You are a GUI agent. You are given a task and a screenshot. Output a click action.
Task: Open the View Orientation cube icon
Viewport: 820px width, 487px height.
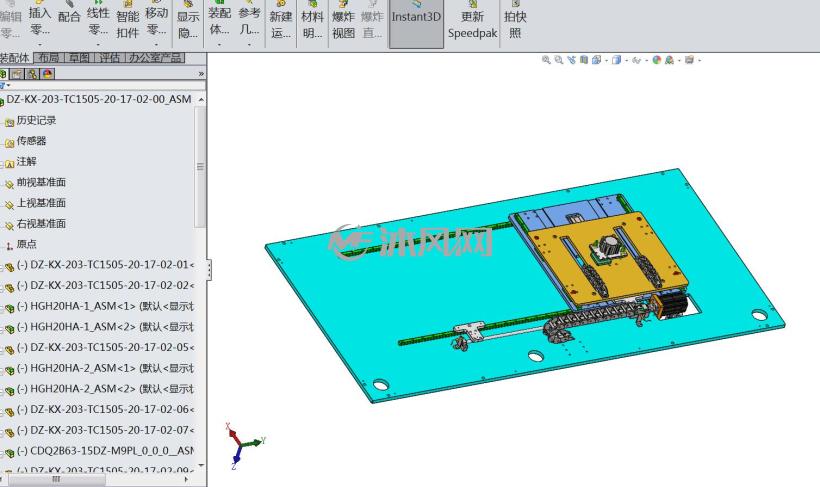coord(596,60)
